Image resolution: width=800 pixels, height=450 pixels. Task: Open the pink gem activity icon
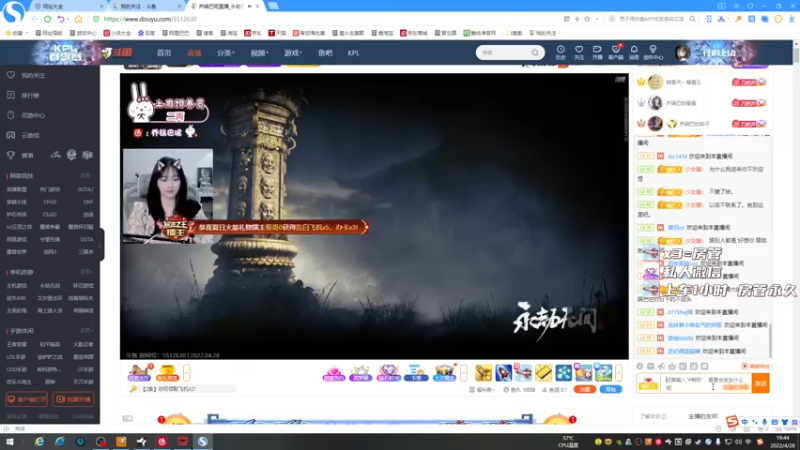[x=334, y=373]
